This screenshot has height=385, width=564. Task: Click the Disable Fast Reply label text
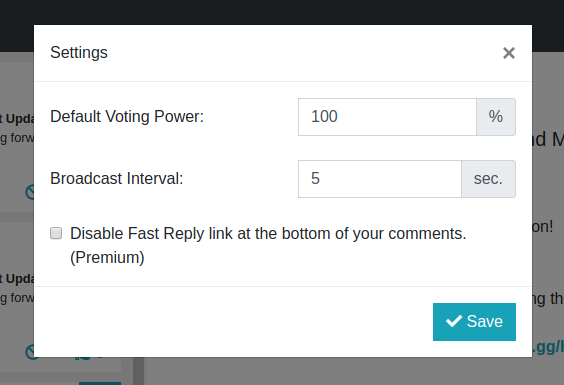pos(268,234)
